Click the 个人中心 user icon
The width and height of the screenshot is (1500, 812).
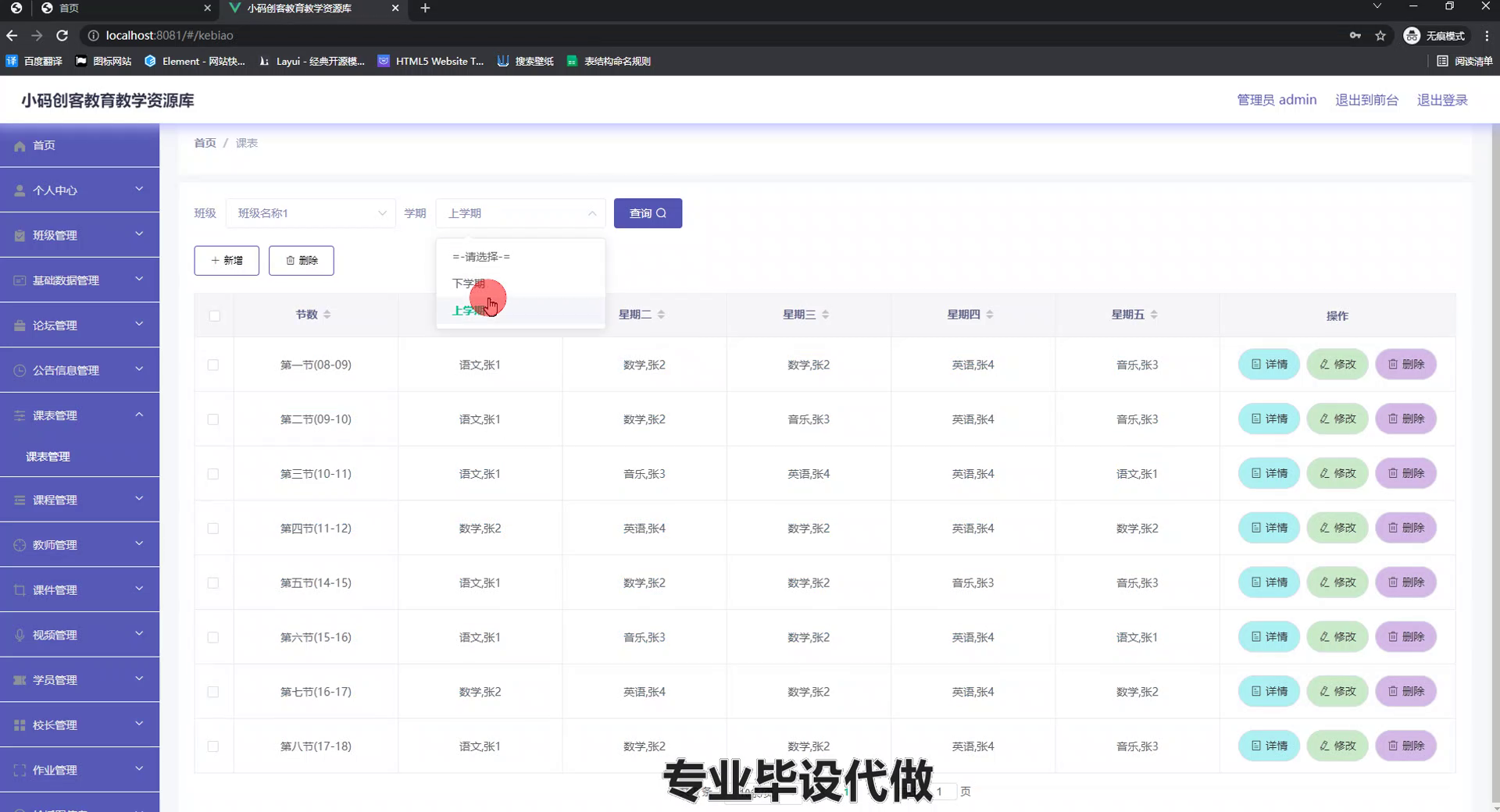click(20, 191)
